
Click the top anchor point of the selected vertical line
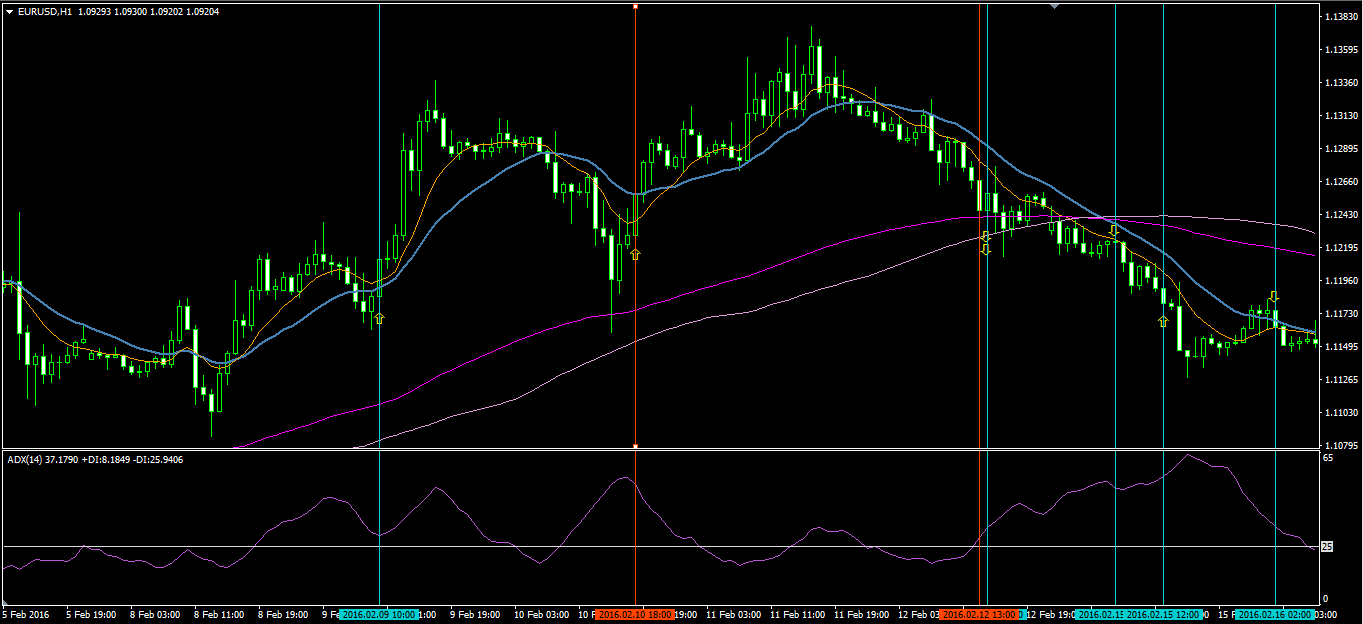635,6
